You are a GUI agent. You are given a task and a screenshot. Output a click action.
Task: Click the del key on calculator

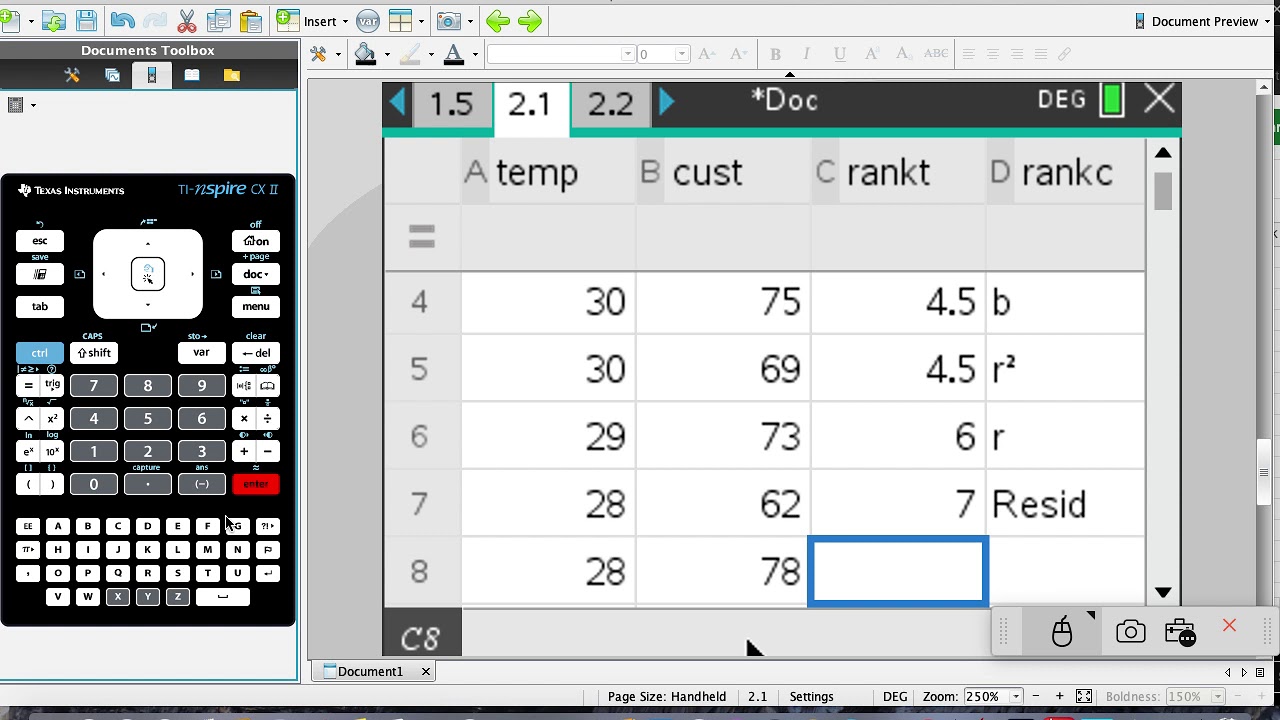[x=256, y=353]
